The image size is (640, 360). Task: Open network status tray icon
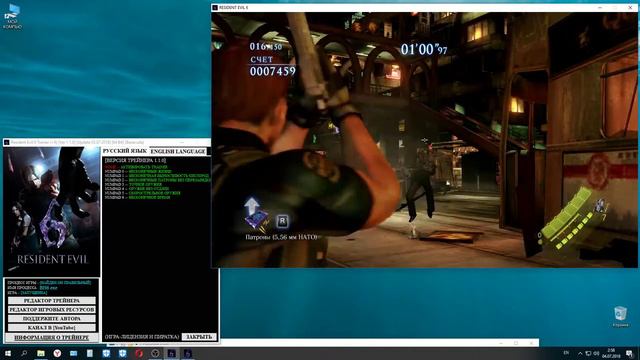point(588,353)
